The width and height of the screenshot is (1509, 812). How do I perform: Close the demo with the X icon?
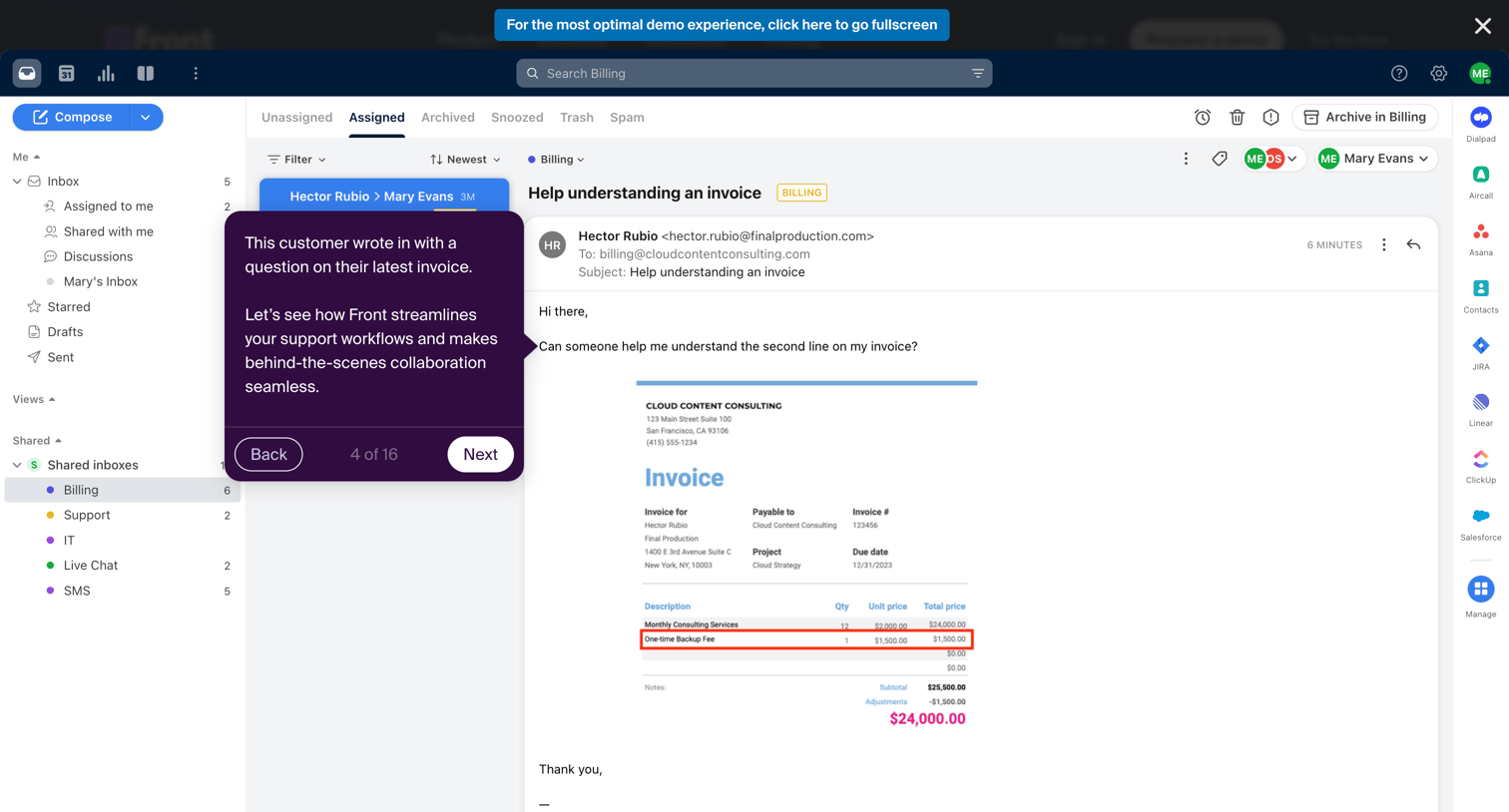[1483, 26]
